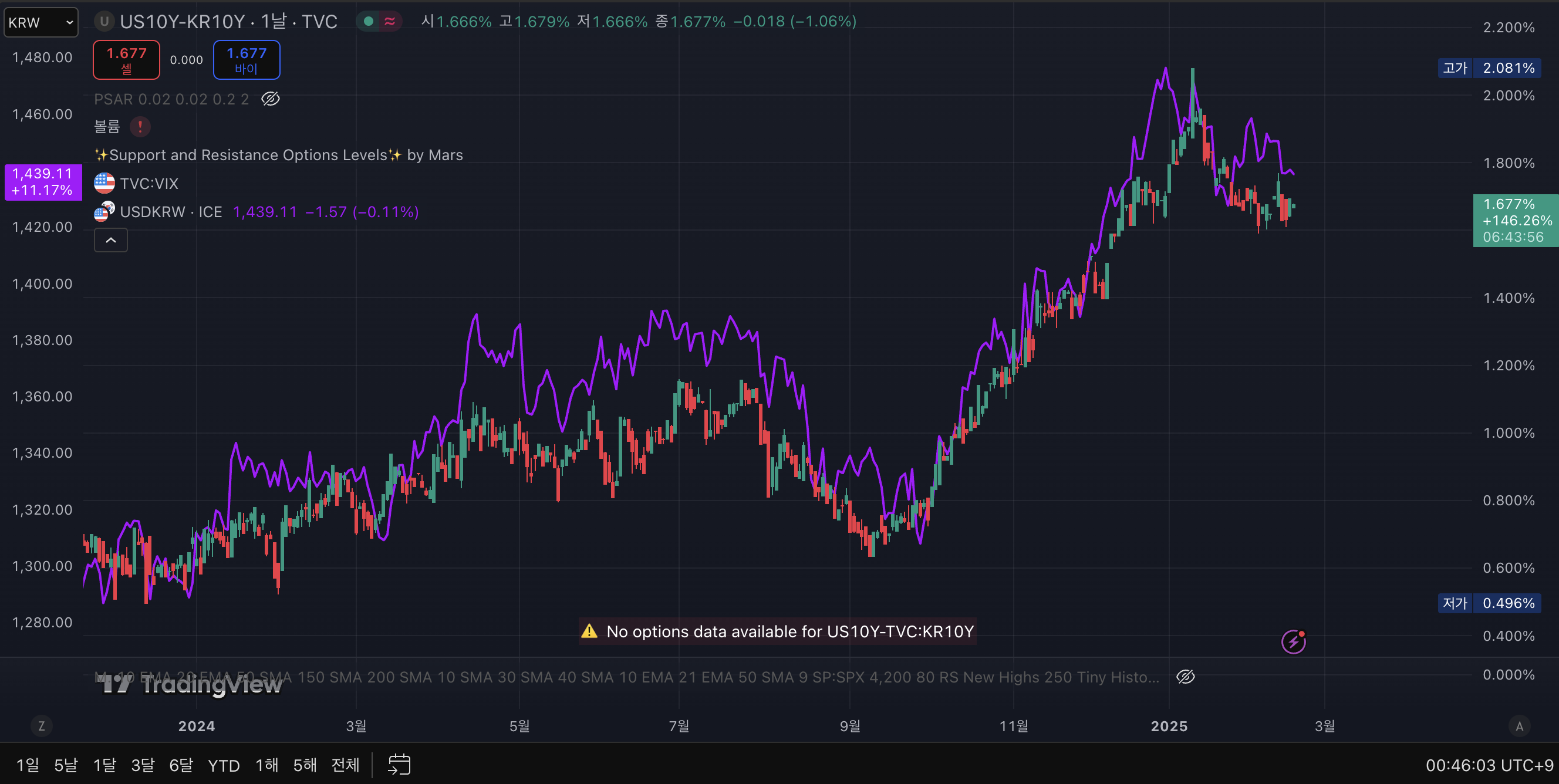Click the green market status dot
This screenshot has height=784, width=1559.
tap(368, 22)
